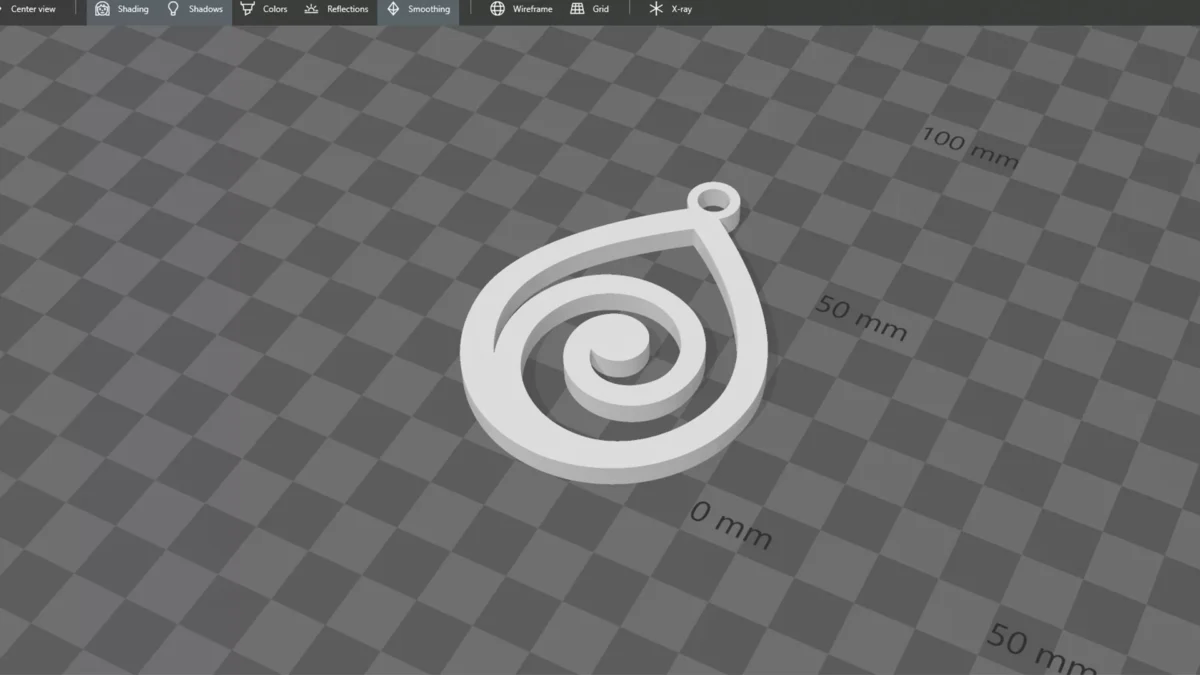The width and height of the screenshot is (1200, 675).
Task: Click the Smoothing diamond icon
Action: coord(393,9)
